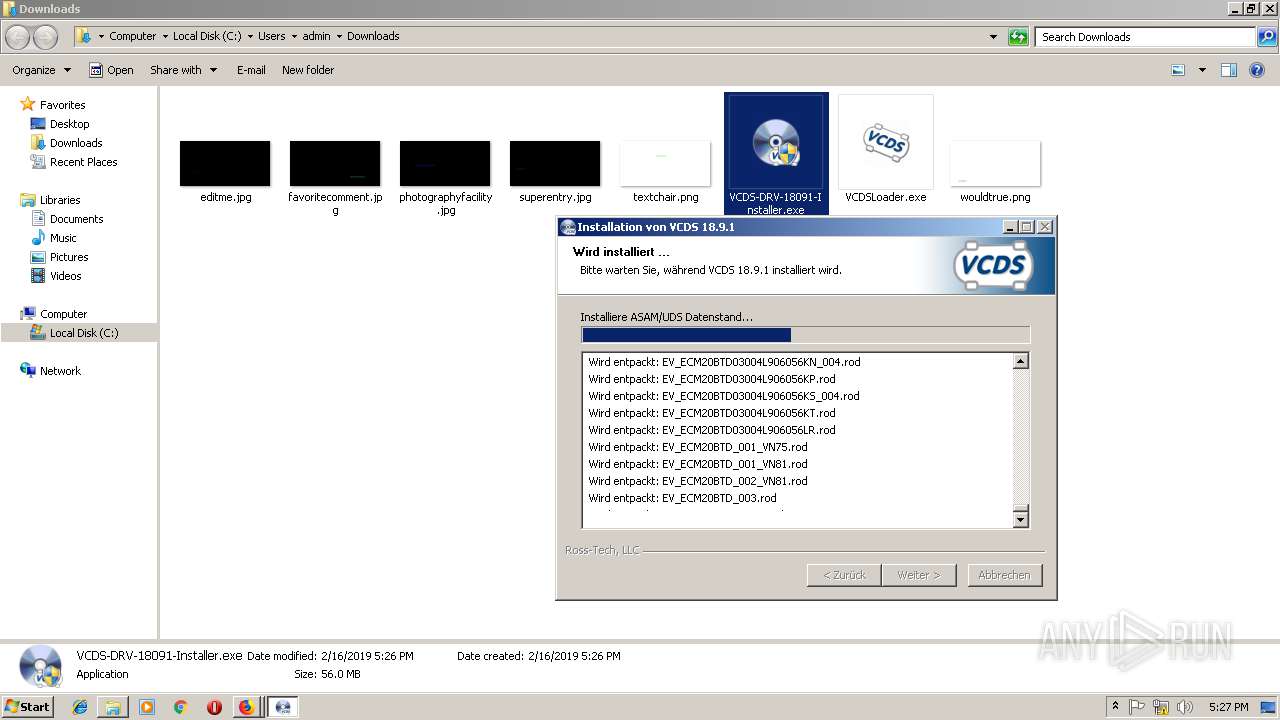Switch to VCDS installer taskbar item
The image size is (1280, 720).
click(283, 707)
